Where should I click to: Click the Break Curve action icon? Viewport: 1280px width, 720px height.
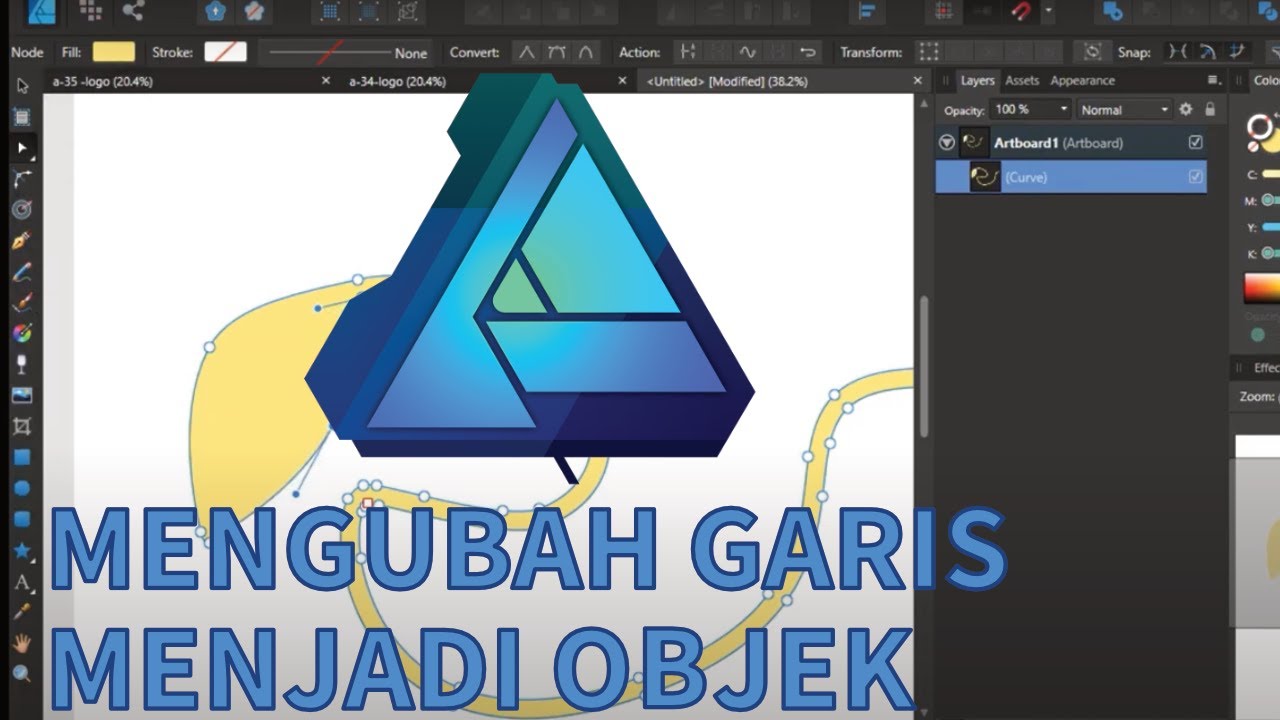pyautogui.click(x=688, y=52)
